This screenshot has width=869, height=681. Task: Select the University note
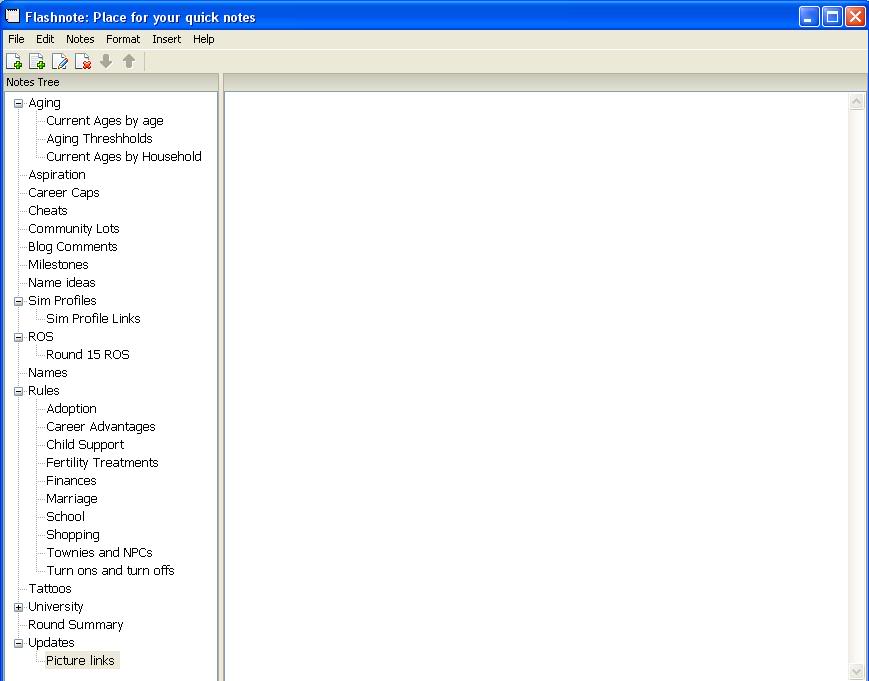point(55,607)
